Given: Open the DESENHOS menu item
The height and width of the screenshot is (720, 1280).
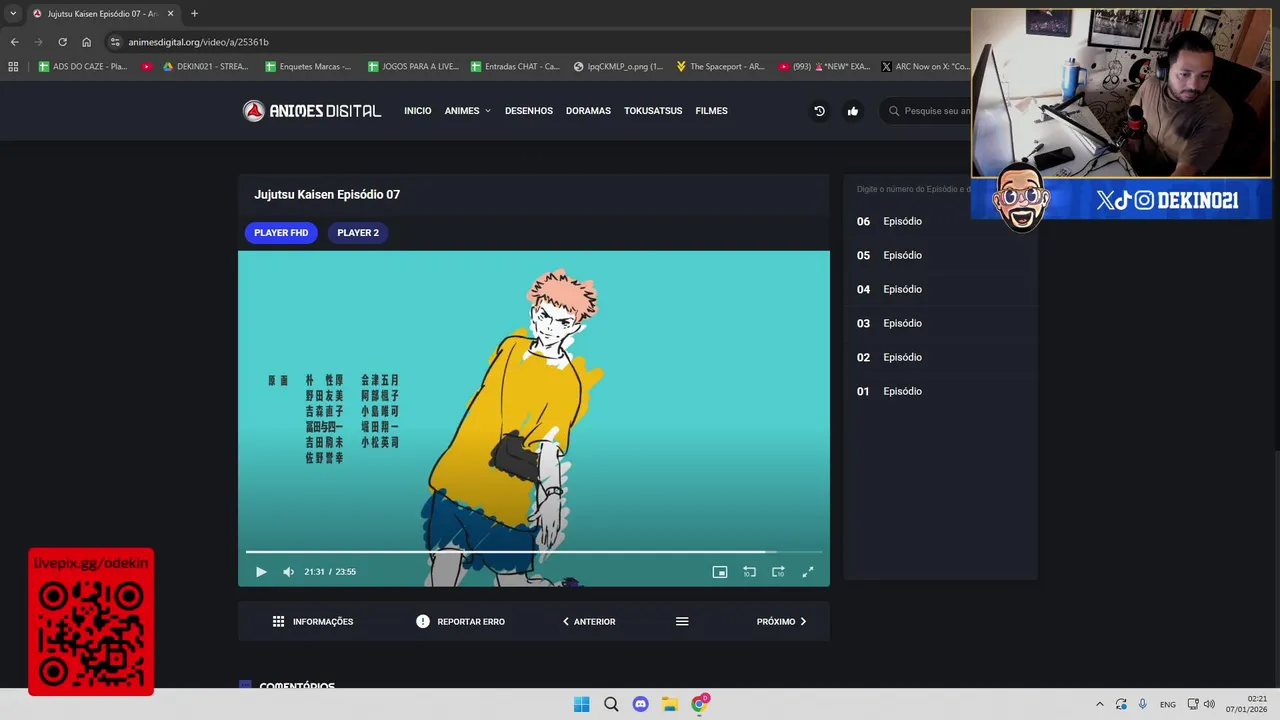Looking at the screenshot, I should pos(529,111).
